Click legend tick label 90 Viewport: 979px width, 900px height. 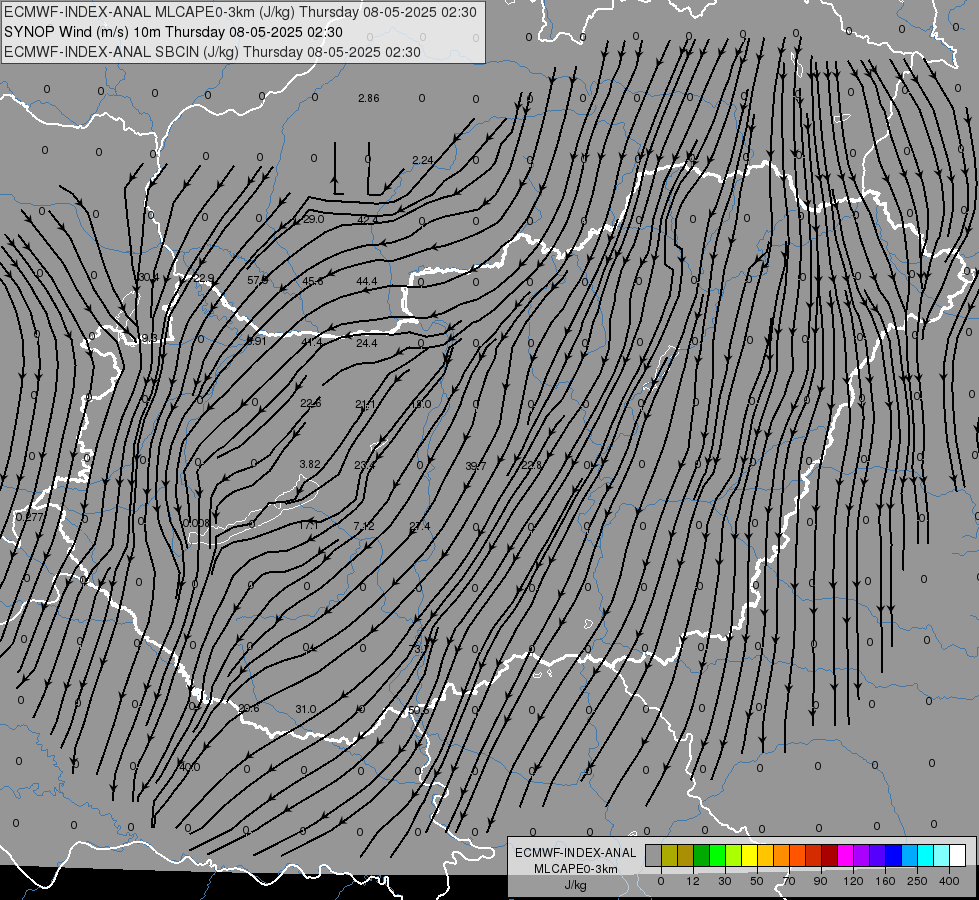[821, 881]
